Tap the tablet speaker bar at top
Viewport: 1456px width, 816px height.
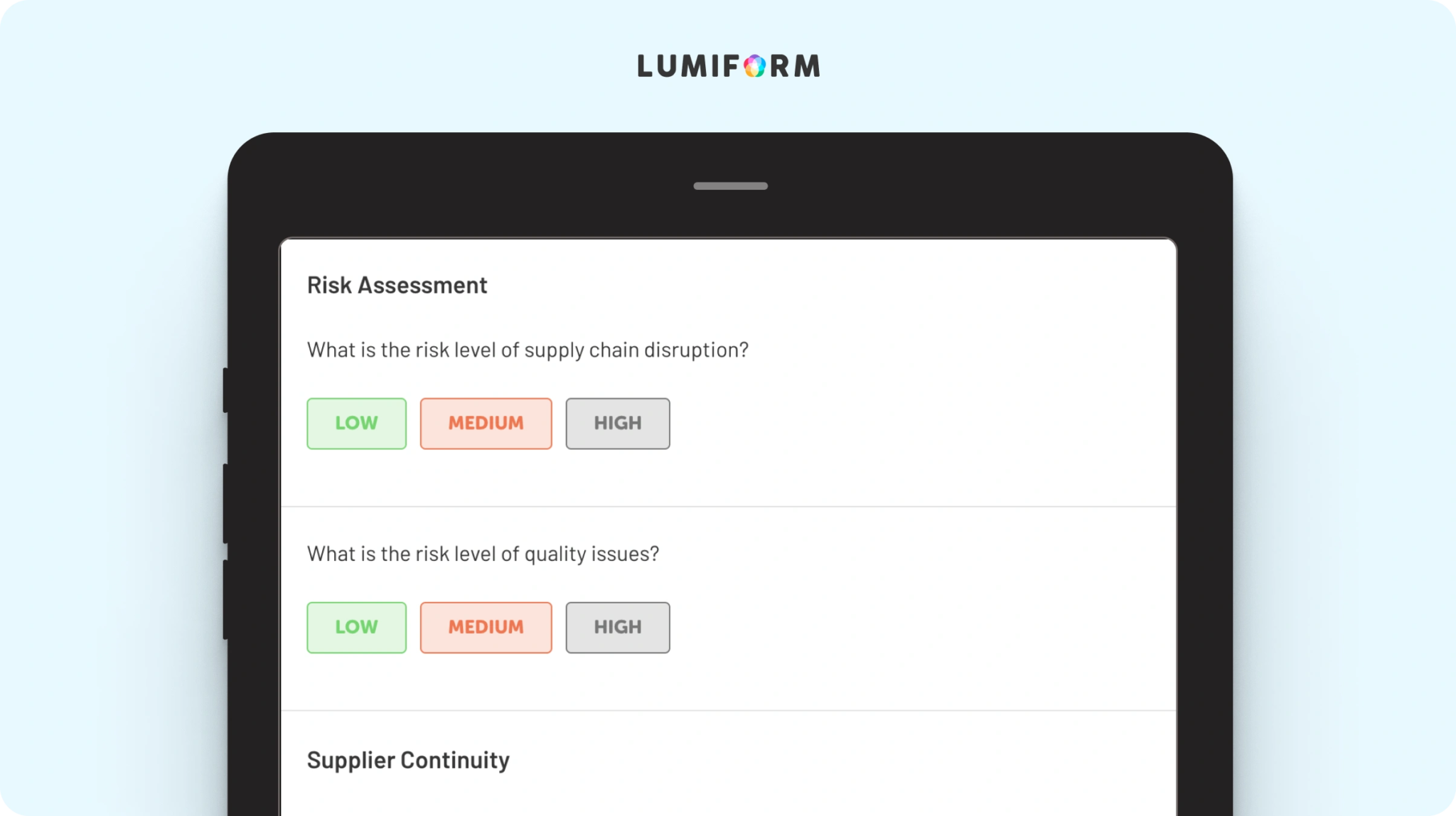tap(730, 186)
